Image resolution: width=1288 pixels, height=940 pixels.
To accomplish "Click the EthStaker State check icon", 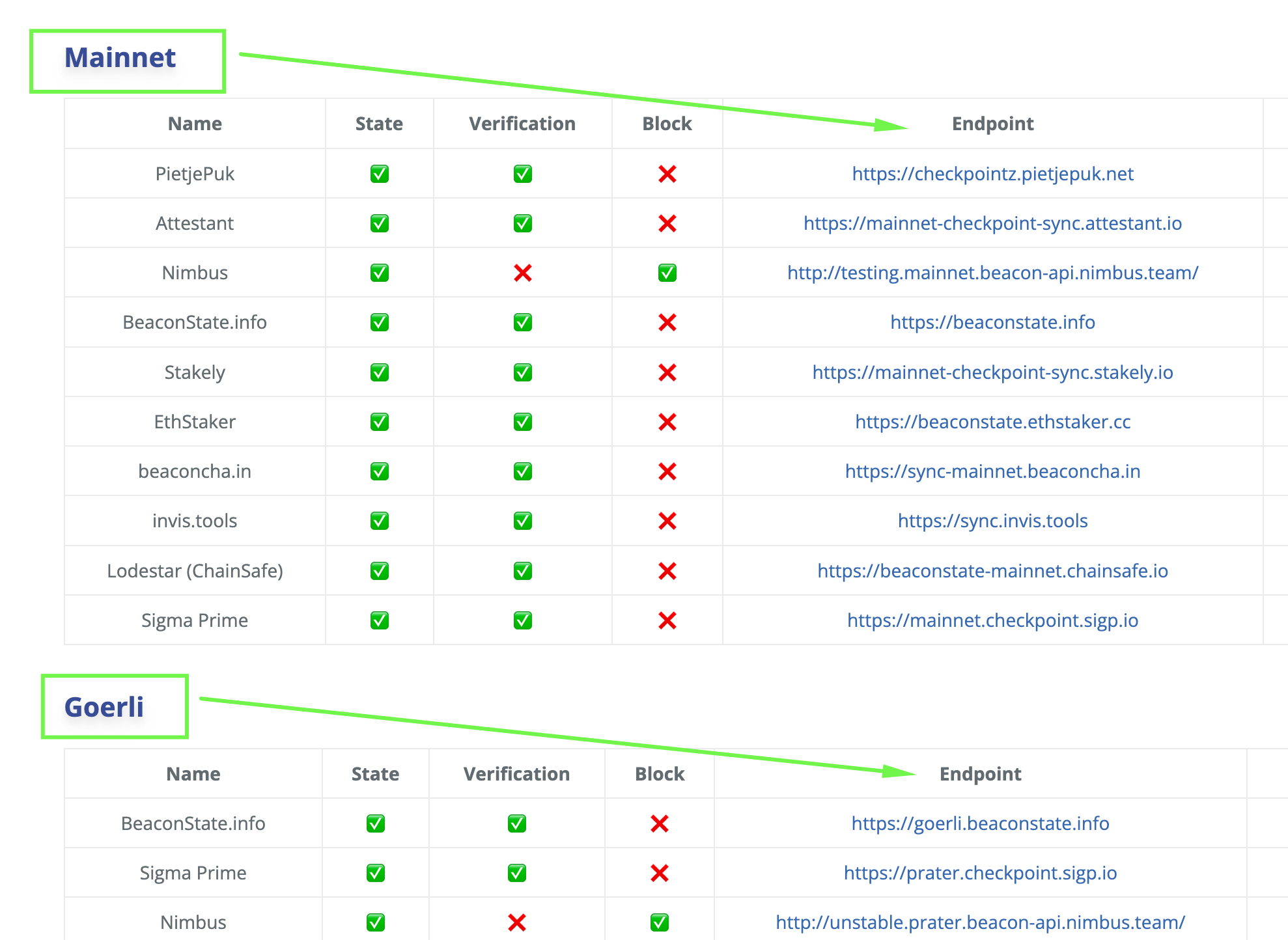I will (380, 422).
